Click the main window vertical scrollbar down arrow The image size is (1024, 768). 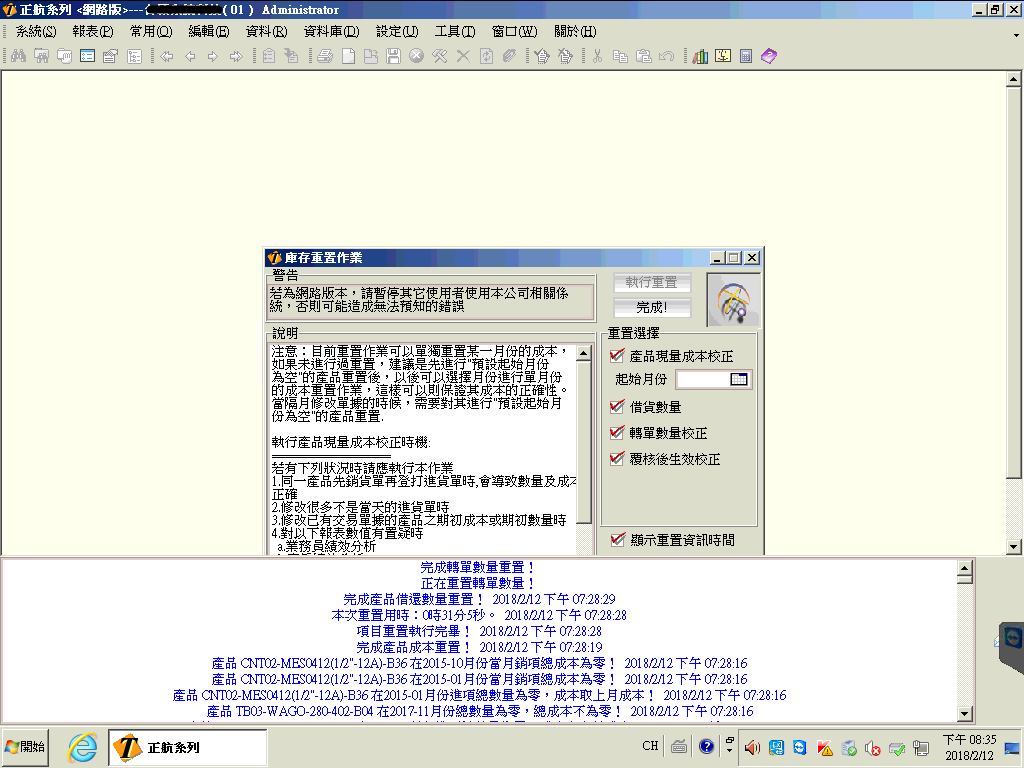(1014, 547)
